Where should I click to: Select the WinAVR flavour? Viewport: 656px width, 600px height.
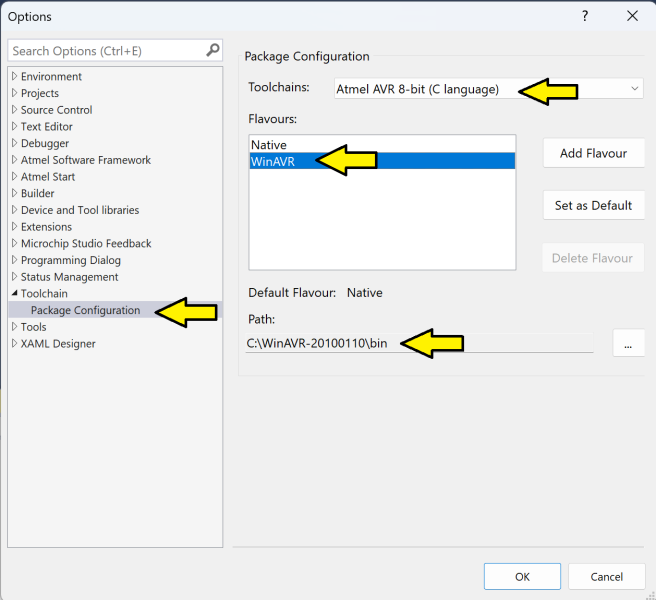click(273, 161)
